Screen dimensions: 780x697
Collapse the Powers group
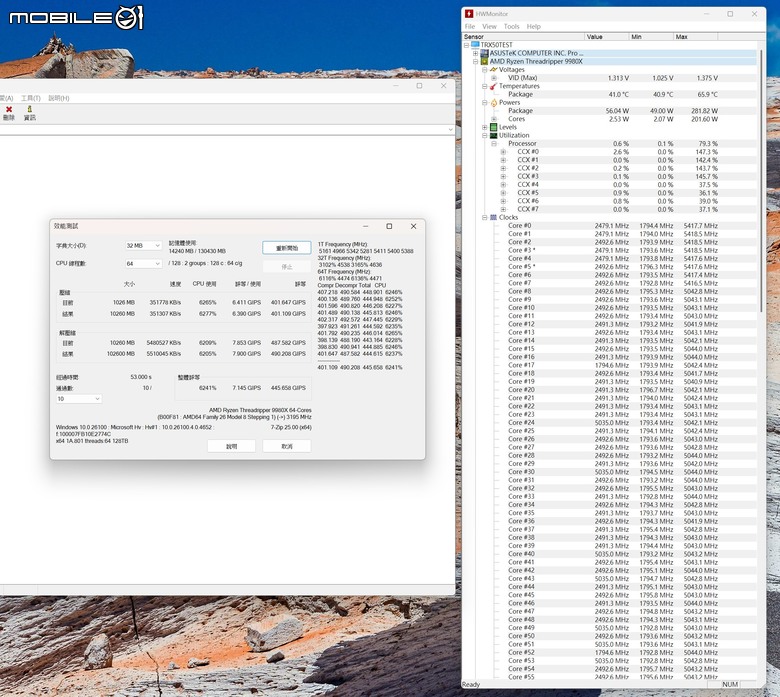pos(485,102)
